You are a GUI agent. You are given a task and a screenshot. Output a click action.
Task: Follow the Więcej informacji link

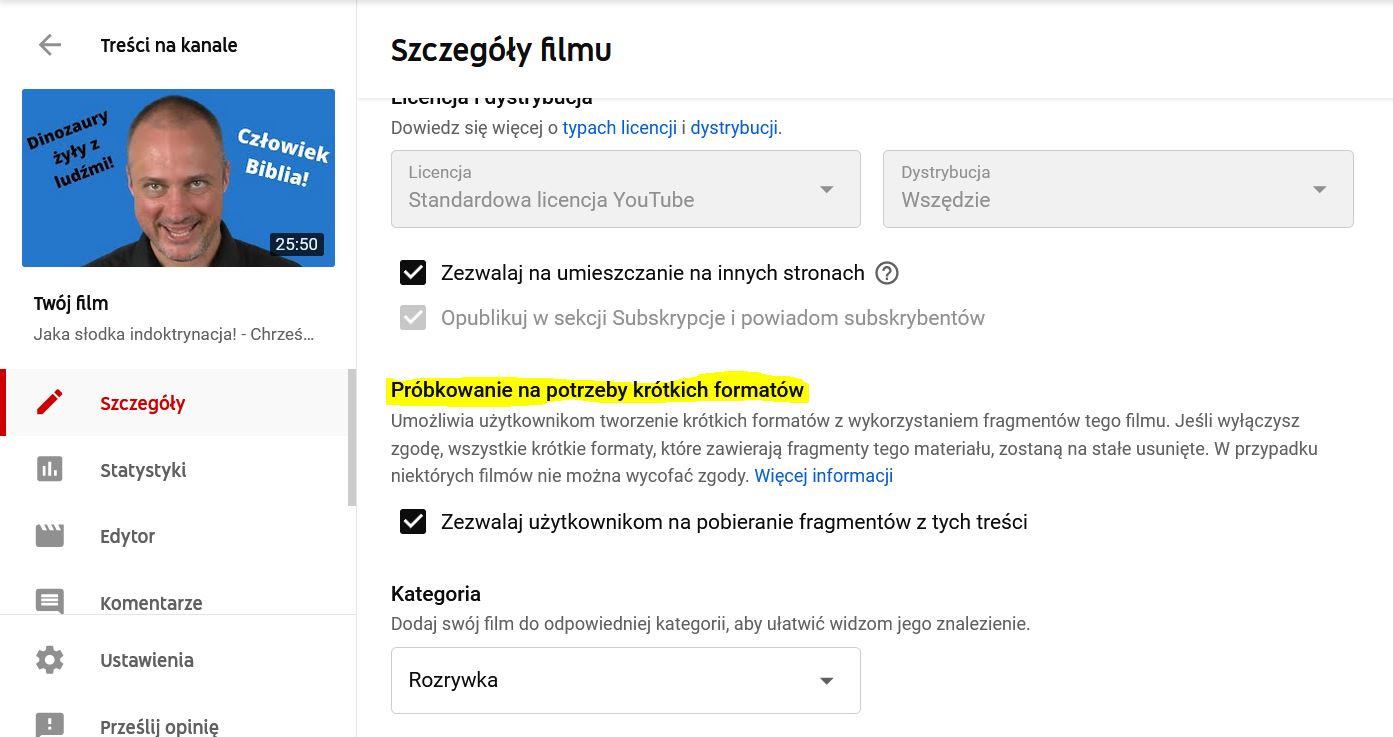tap(823, 476)
